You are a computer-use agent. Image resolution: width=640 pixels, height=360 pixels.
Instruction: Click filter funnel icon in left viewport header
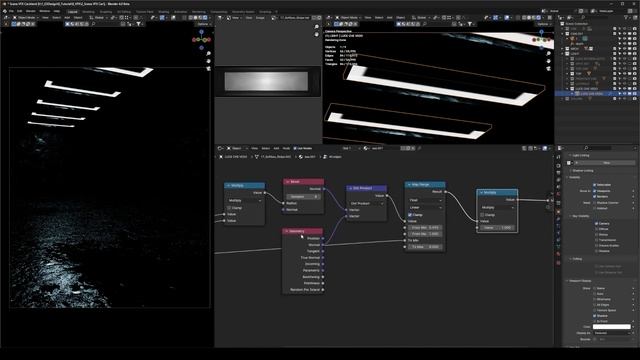pos(139,24)
